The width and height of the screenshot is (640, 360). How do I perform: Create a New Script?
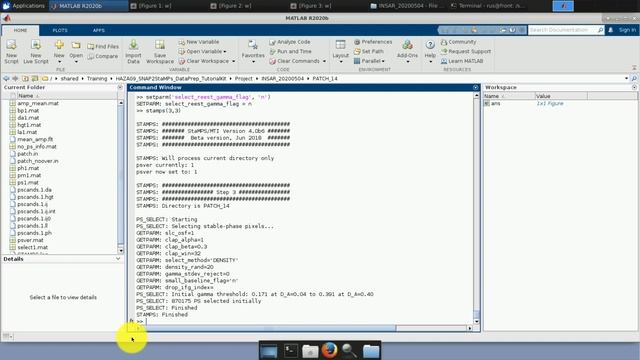11,52
